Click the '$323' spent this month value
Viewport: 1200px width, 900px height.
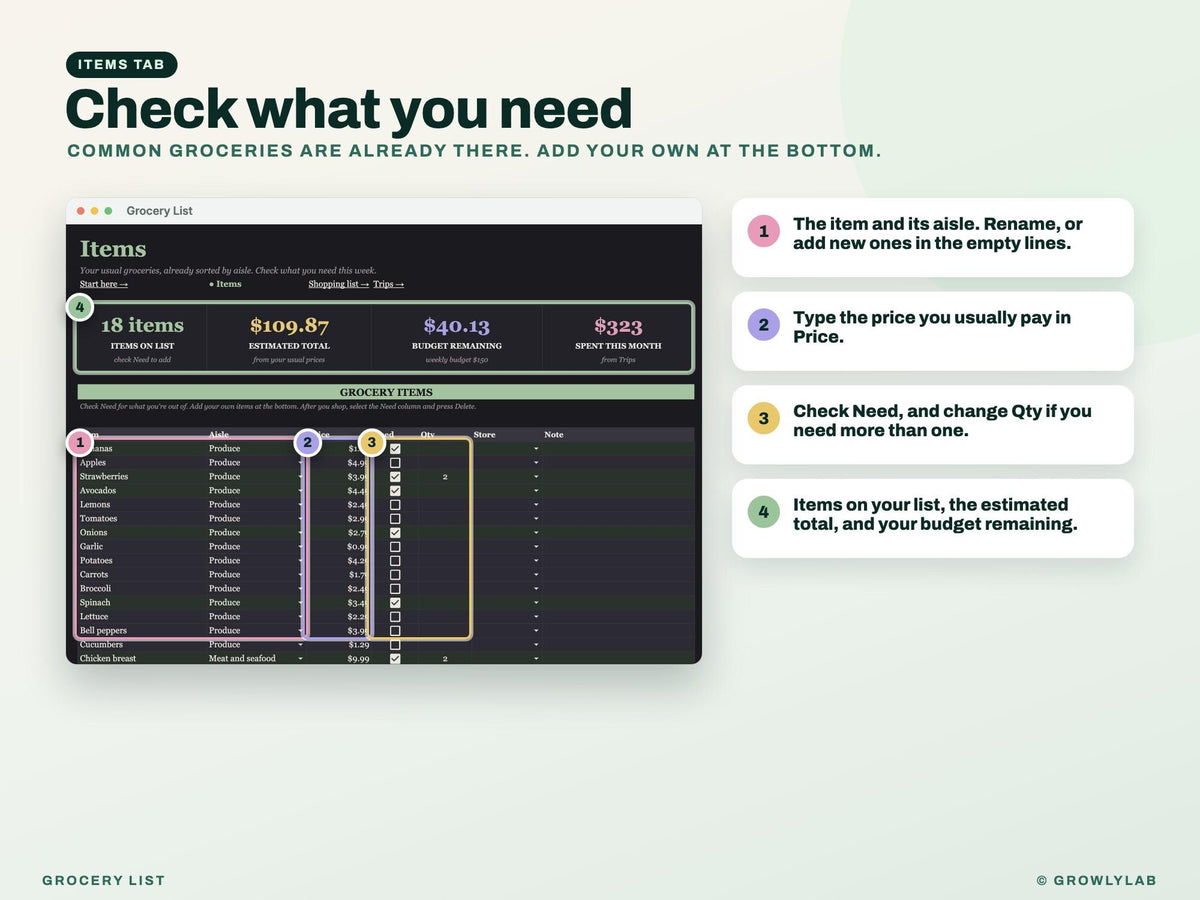click(x=618, y=325)
